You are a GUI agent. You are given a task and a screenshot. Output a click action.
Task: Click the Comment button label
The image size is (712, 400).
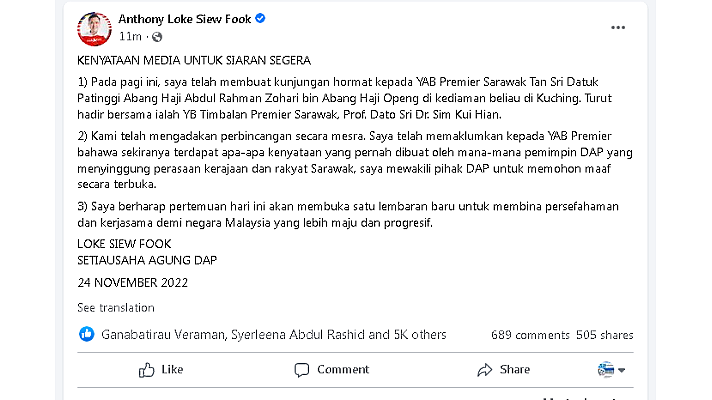point(343,370)
